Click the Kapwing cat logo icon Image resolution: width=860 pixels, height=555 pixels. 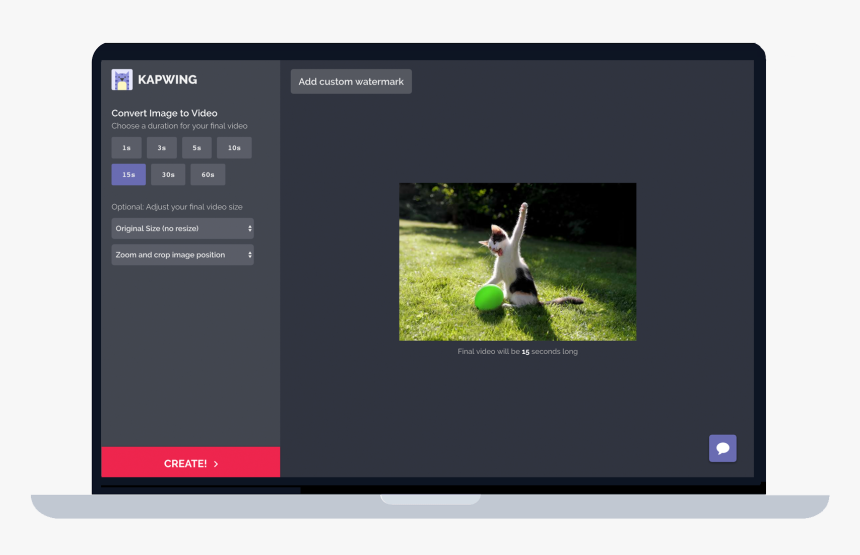coord(122,80)
